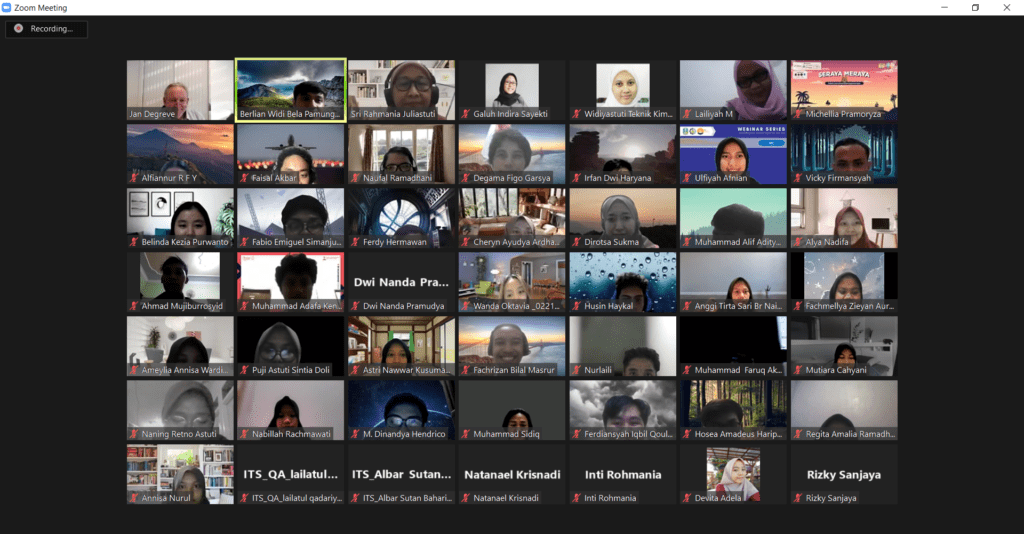Click the Zoom logo in title bar

coord(7,7)
